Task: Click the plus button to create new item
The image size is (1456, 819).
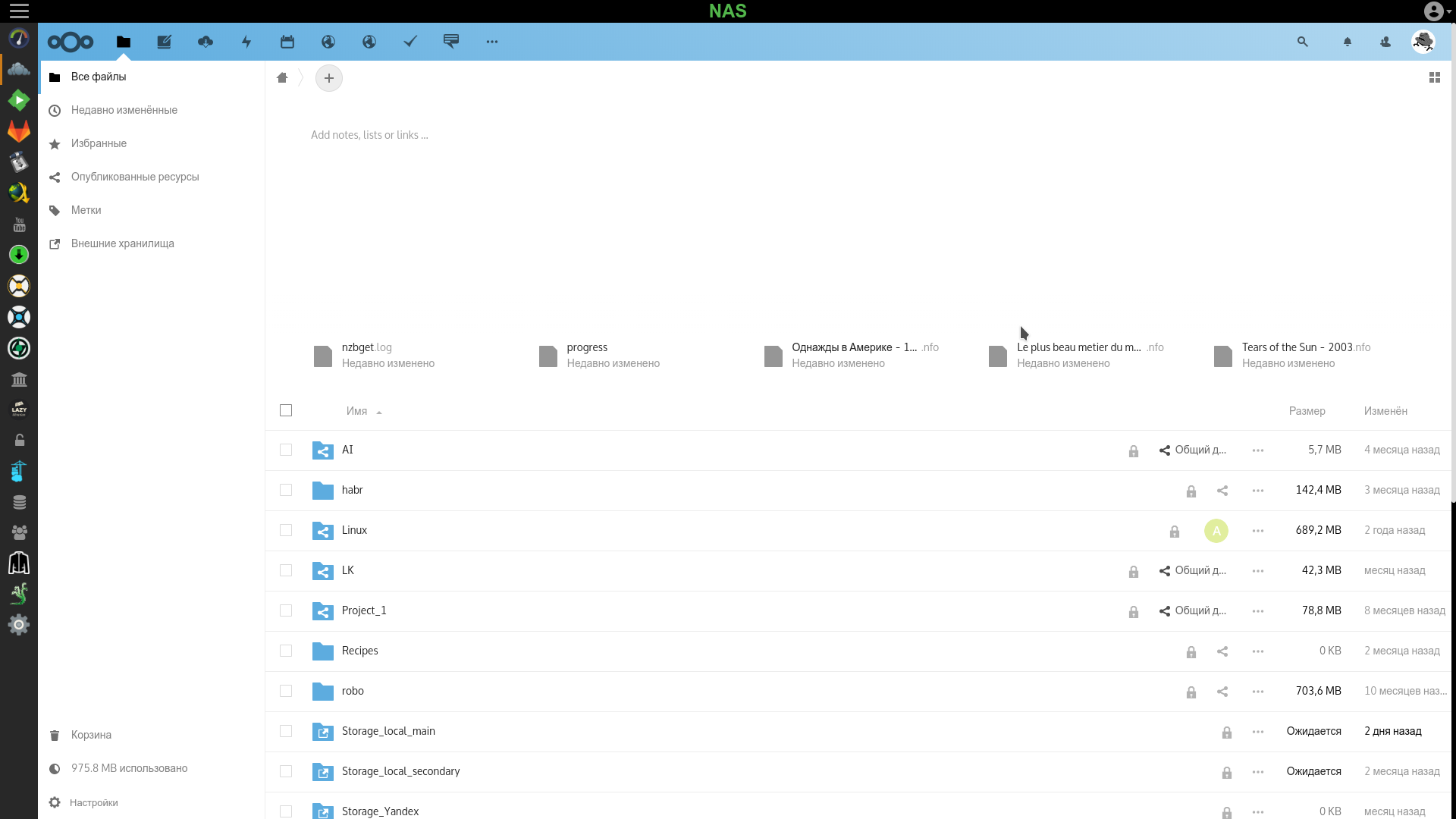Action: coord(329,78)
